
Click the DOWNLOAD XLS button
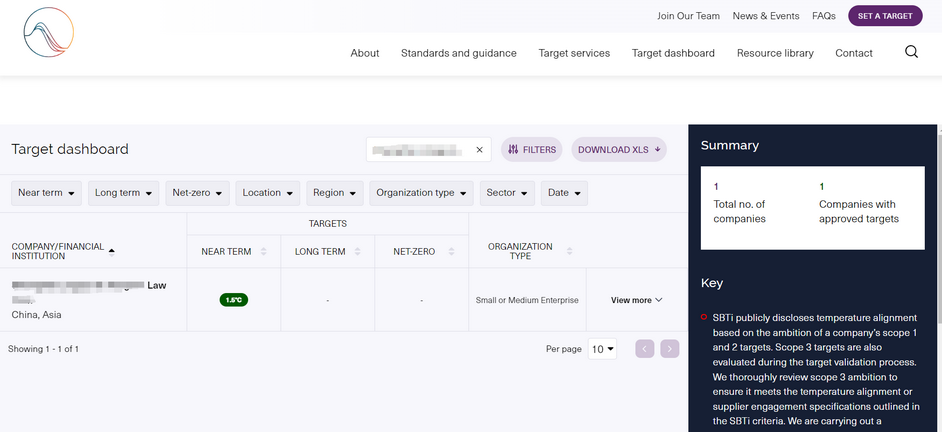coord(619,150)
